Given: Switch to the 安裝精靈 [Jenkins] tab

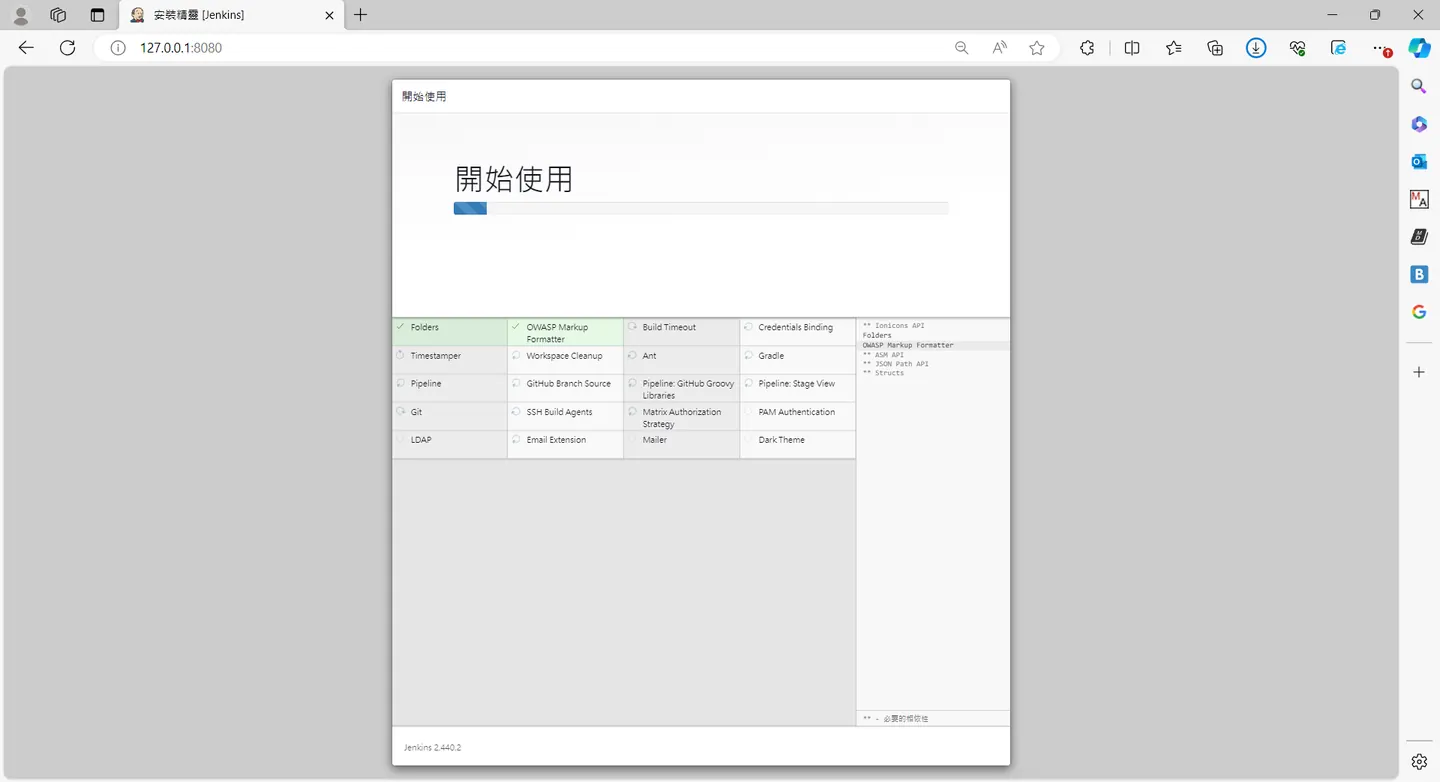Looking at the screenshot, I should point(232,15).
